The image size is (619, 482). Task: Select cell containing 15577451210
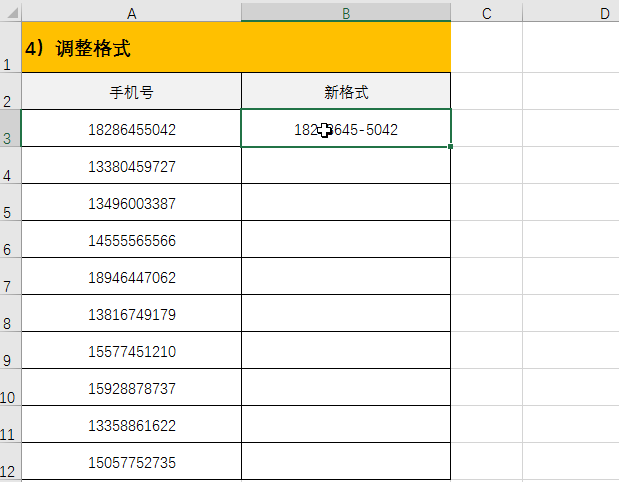point(131,351)
